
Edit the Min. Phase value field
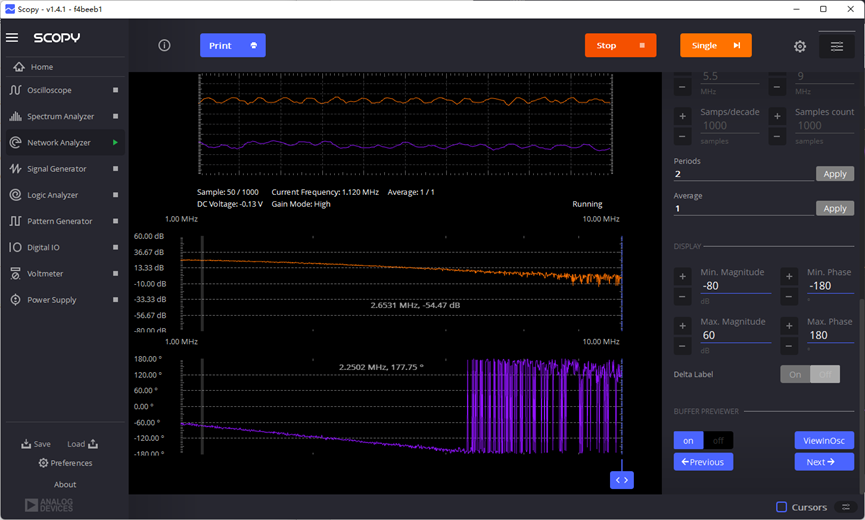(x=830, y=286)
